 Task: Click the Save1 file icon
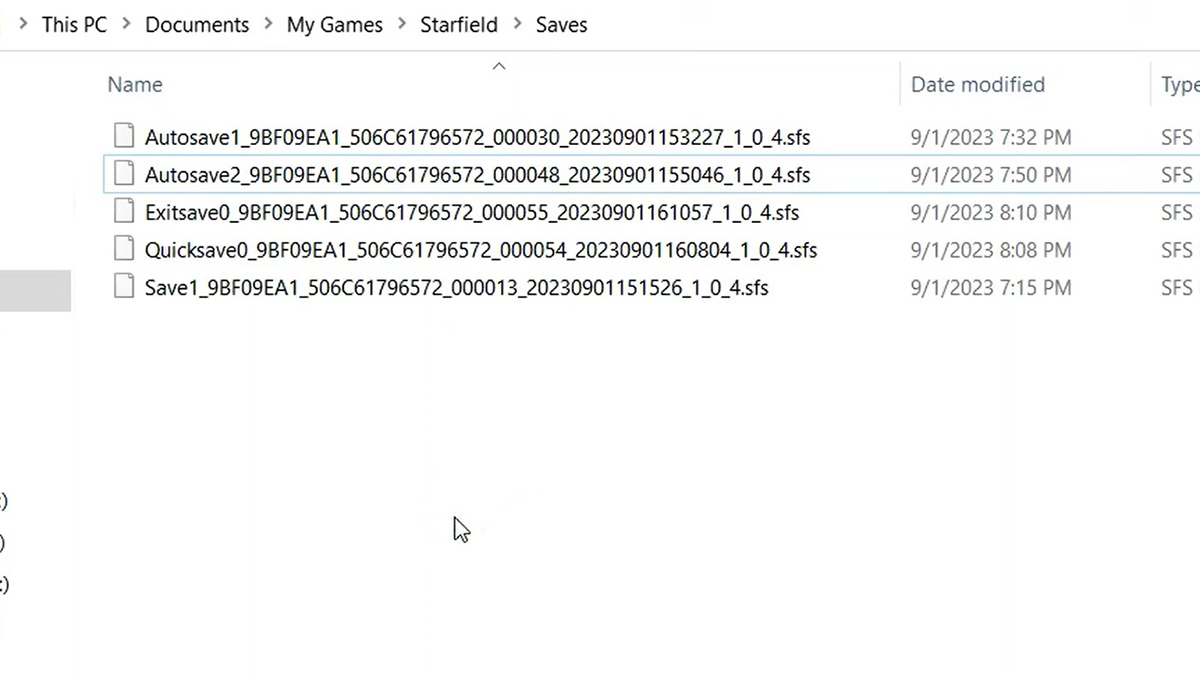pyautogui.click(x=123, y=287)
